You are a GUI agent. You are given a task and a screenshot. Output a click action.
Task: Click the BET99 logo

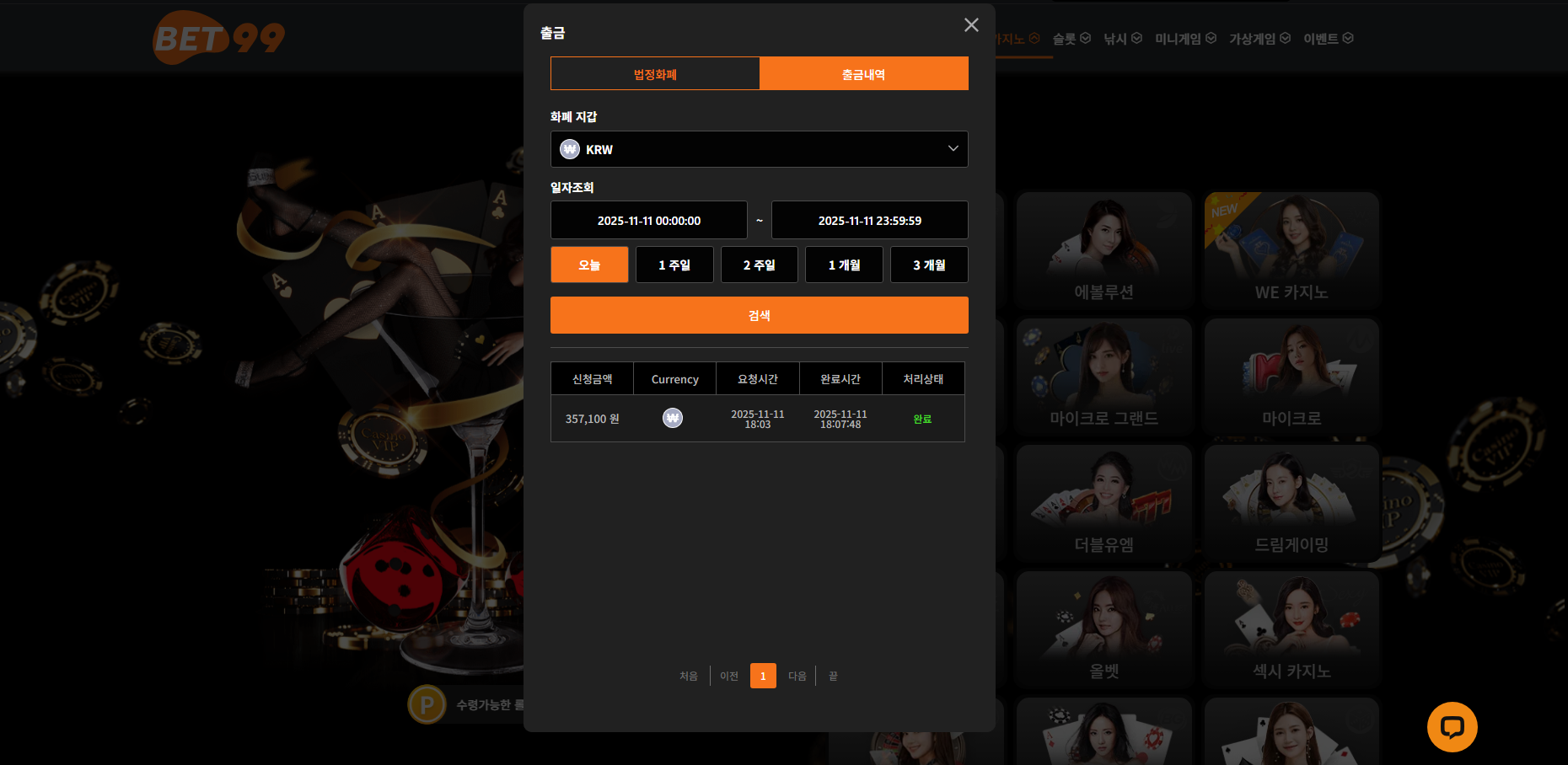pyautogui.click(x=218, y=38)
